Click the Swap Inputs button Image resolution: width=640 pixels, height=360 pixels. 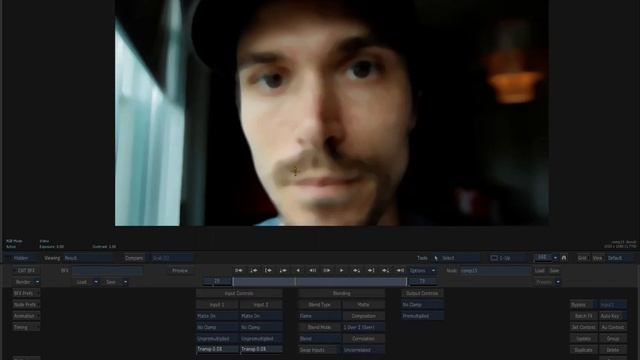click(x=320, y=350)
